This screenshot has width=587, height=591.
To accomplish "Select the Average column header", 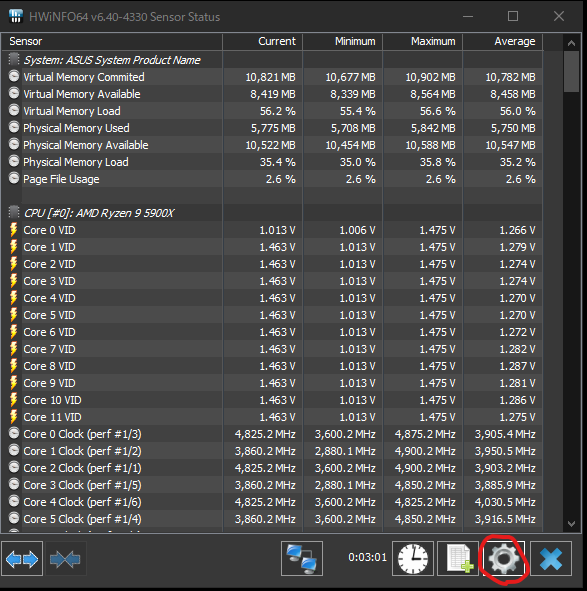I will coord(503,41).
